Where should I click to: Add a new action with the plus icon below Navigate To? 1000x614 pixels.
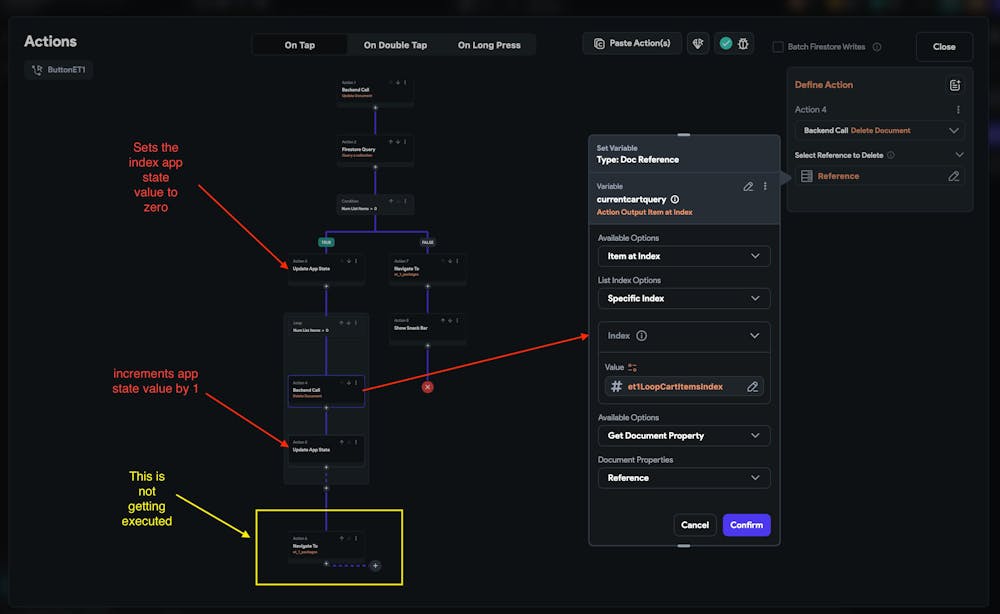(375, 565)
